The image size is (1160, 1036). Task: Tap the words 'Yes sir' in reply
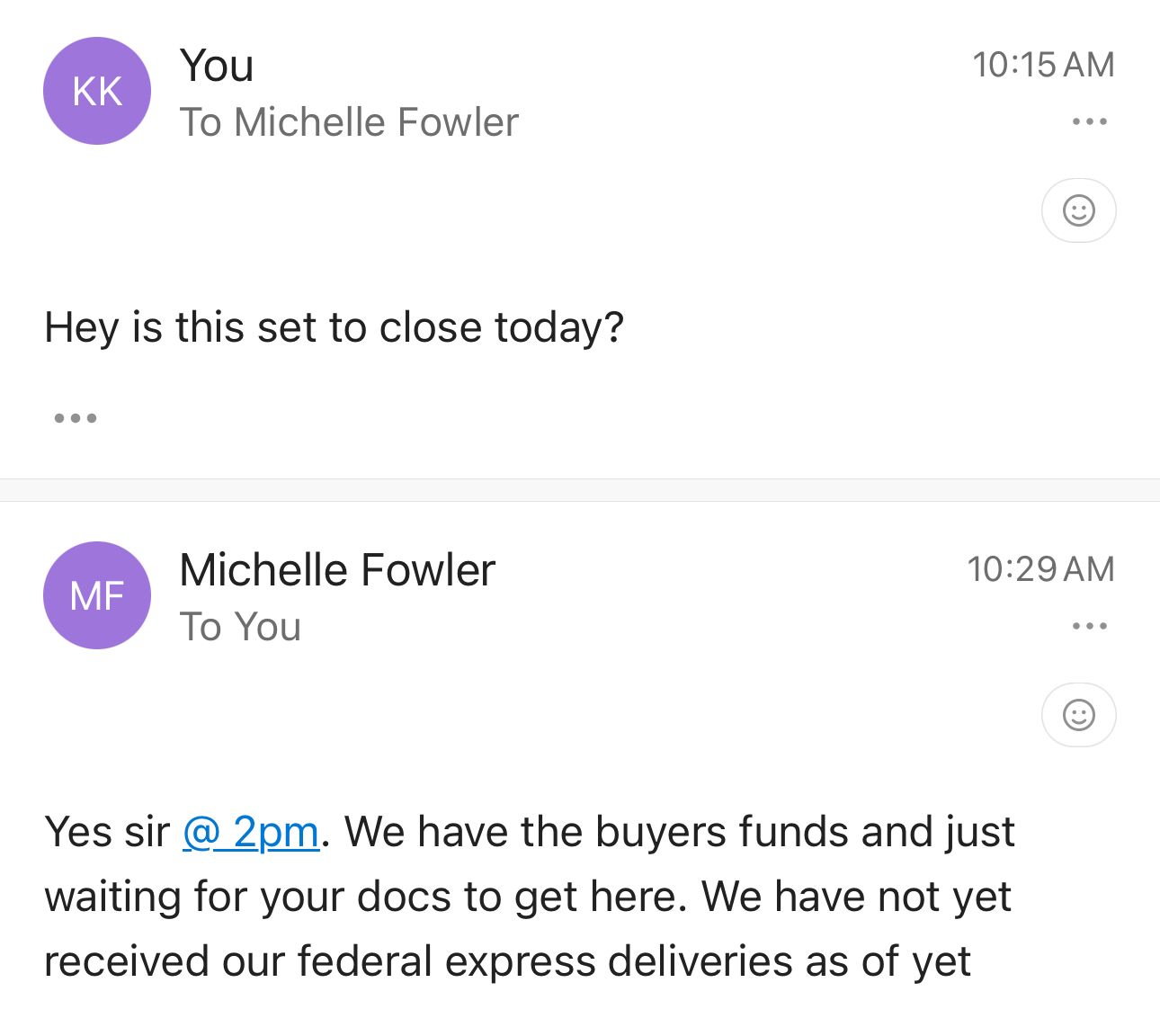coord(107,832)
